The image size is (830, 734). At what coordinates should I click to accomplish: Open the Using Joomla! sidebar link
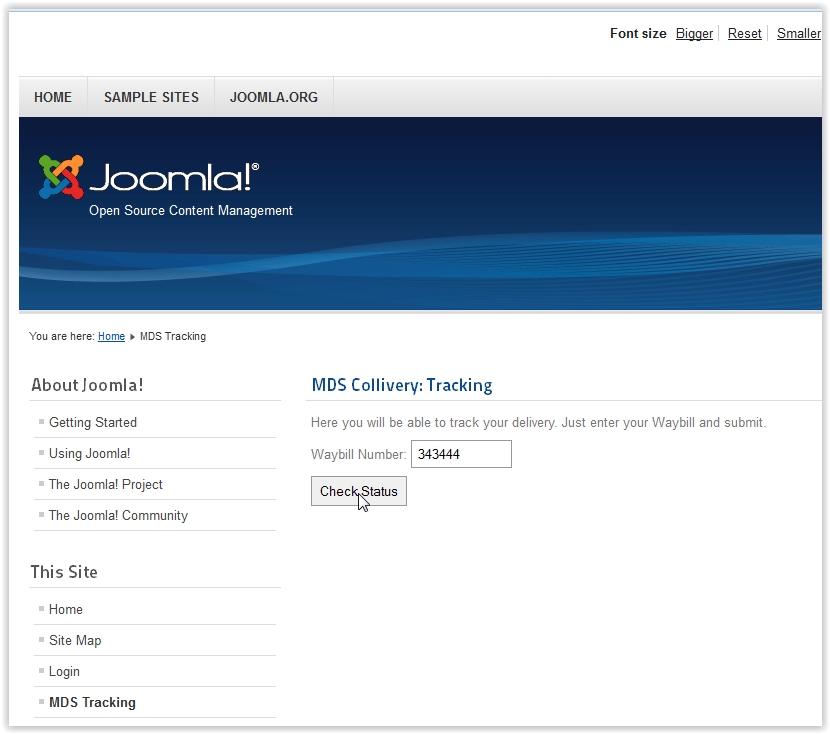point(90,453)
